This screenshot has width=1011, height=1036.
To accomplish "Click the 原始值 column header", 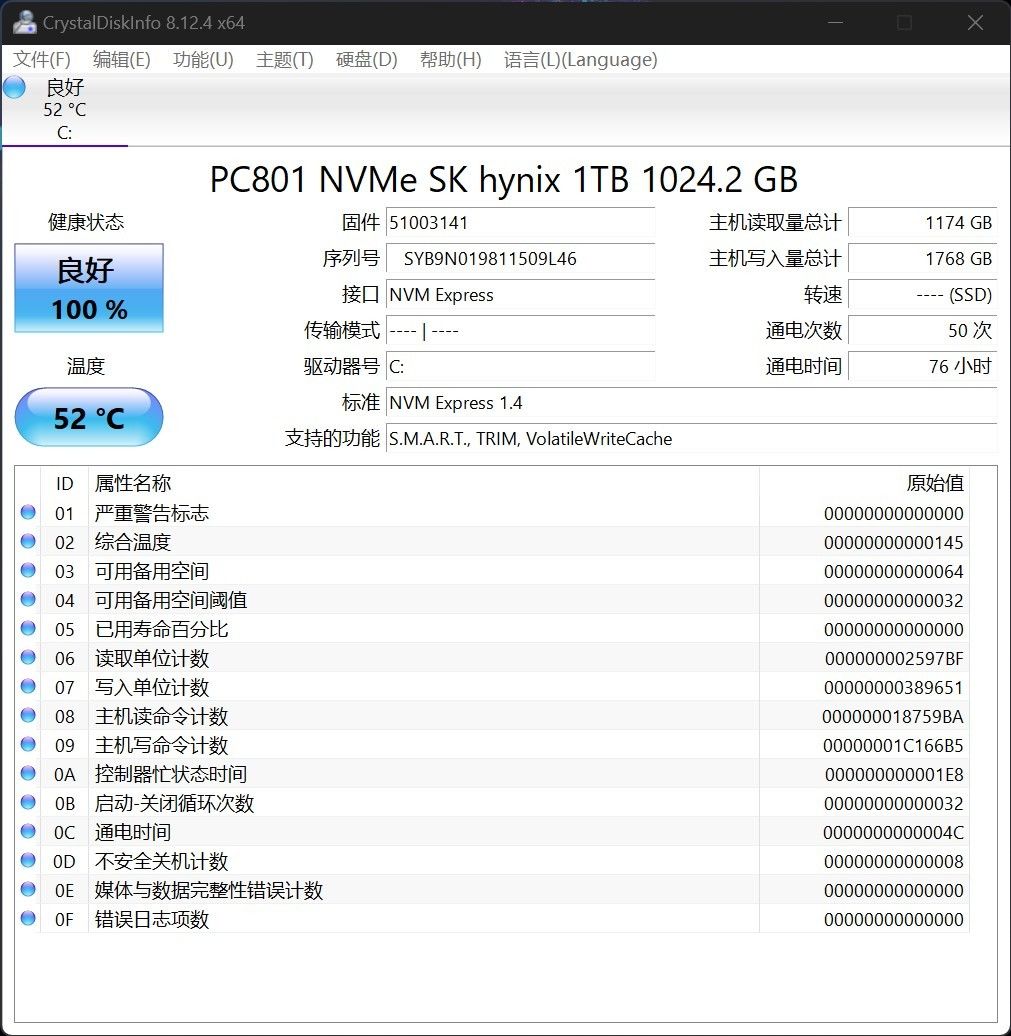I will tap(864, 484).
